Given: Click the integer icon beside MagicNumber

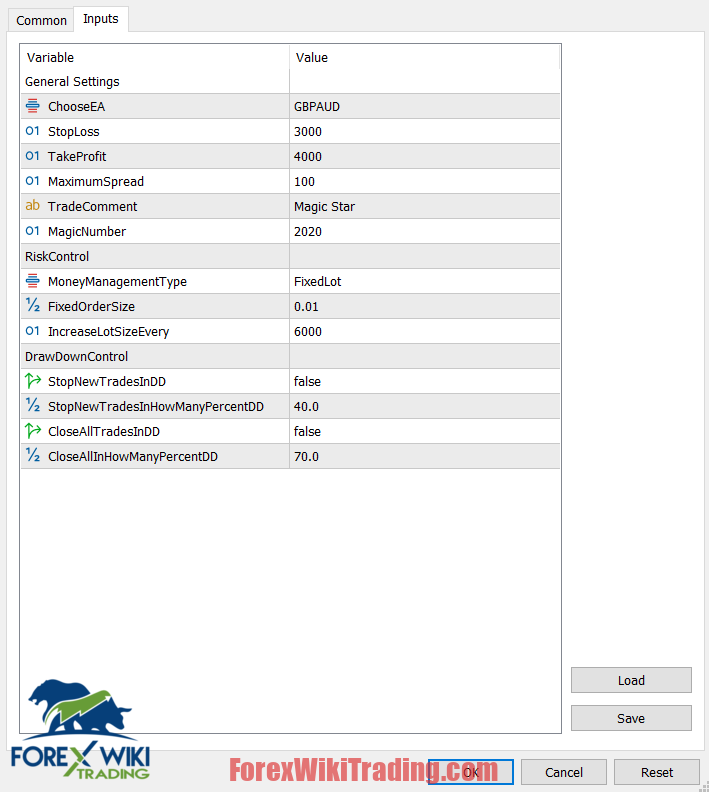Looking at the screenshot, I should click(x=32, y=231).
